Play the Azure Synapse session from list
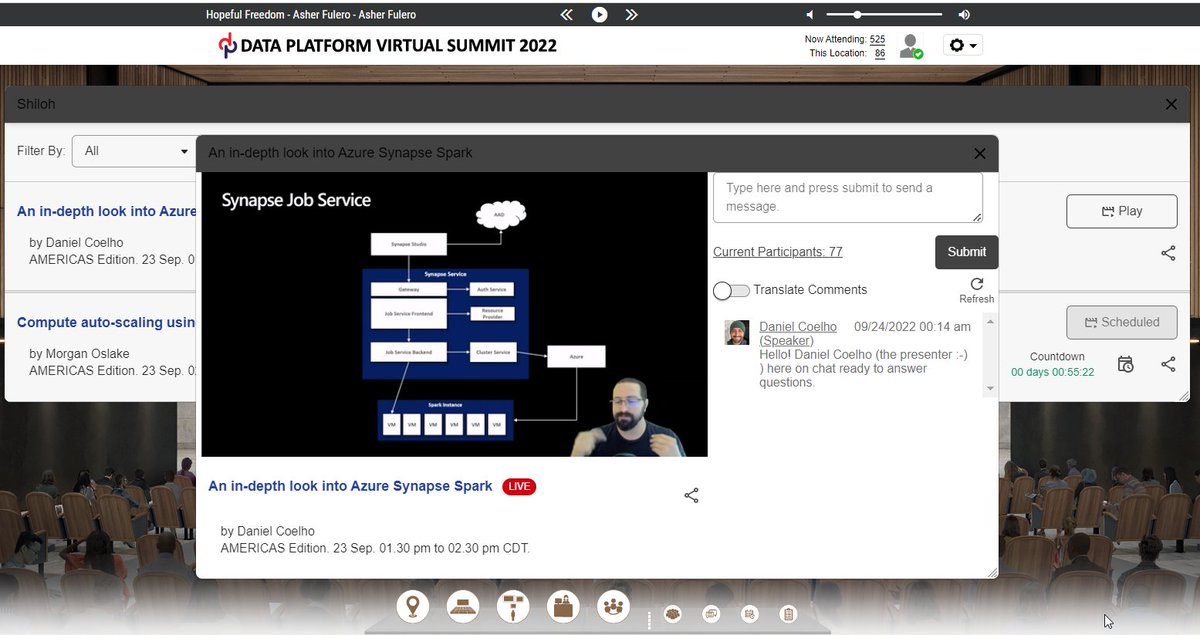The height and width of the screenshot is (635, 1200). 1121,211
